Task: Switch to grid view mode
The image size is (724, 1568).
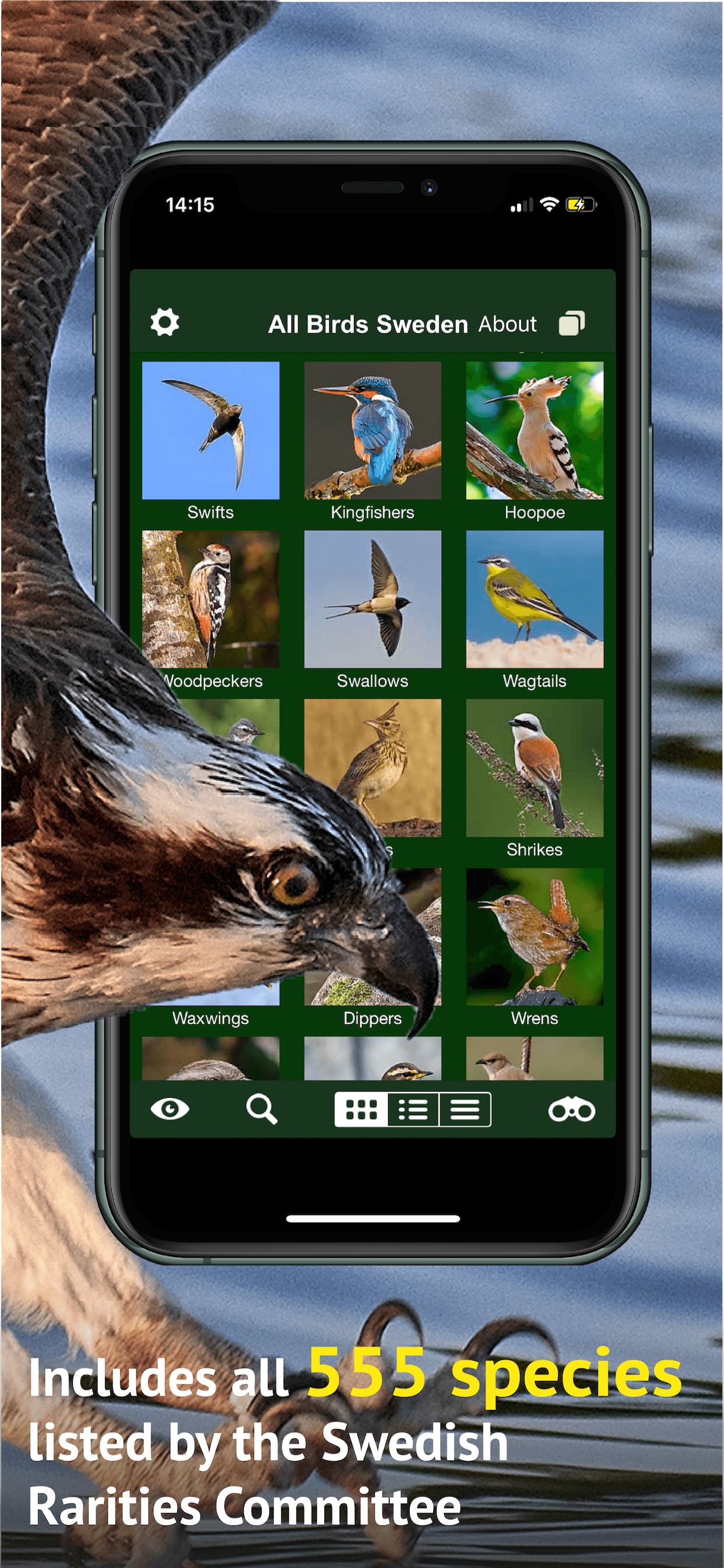Action: [x=361, y=1109]
